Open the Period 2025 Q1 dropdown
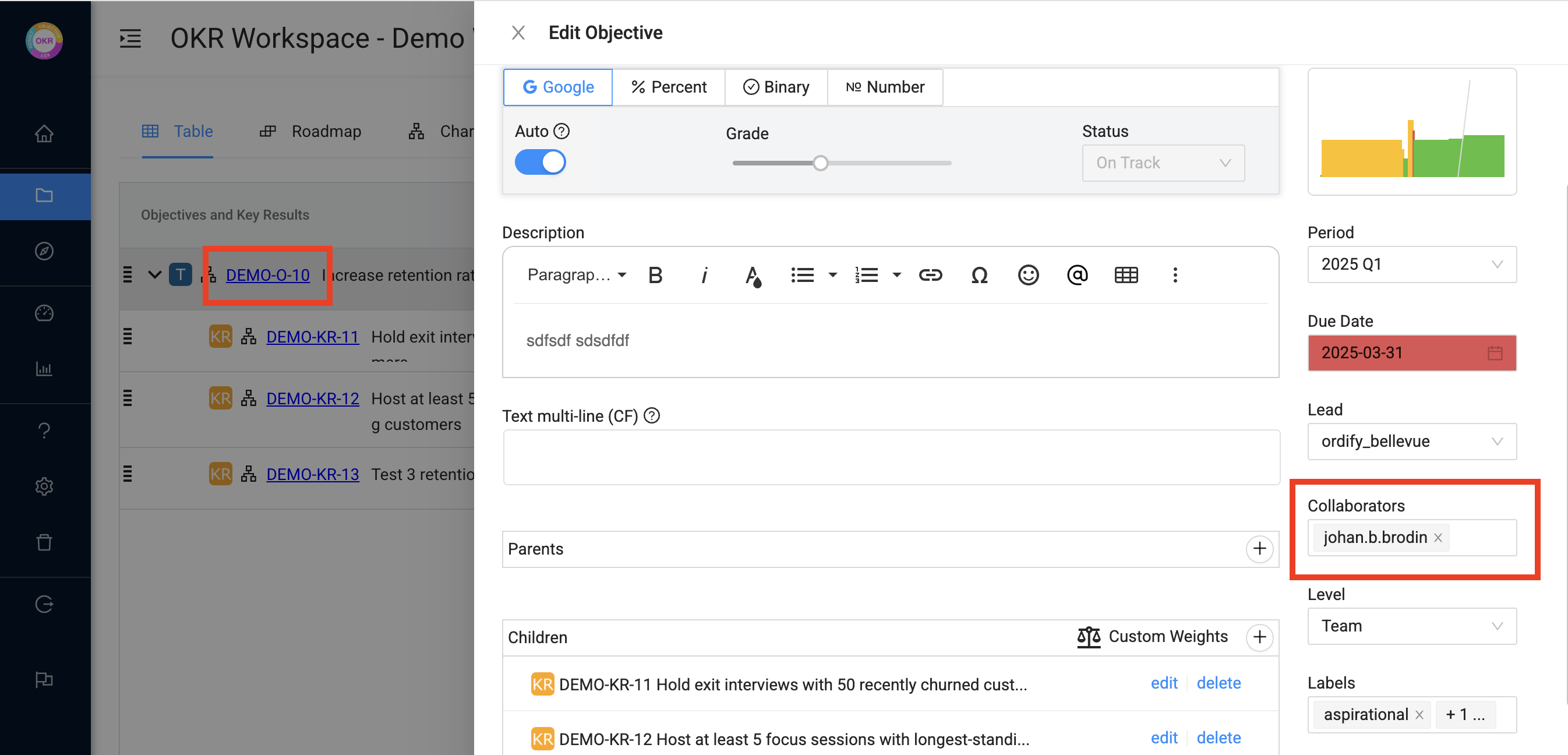Screen dimensions: 1568x755 (x=1411, y=264)
